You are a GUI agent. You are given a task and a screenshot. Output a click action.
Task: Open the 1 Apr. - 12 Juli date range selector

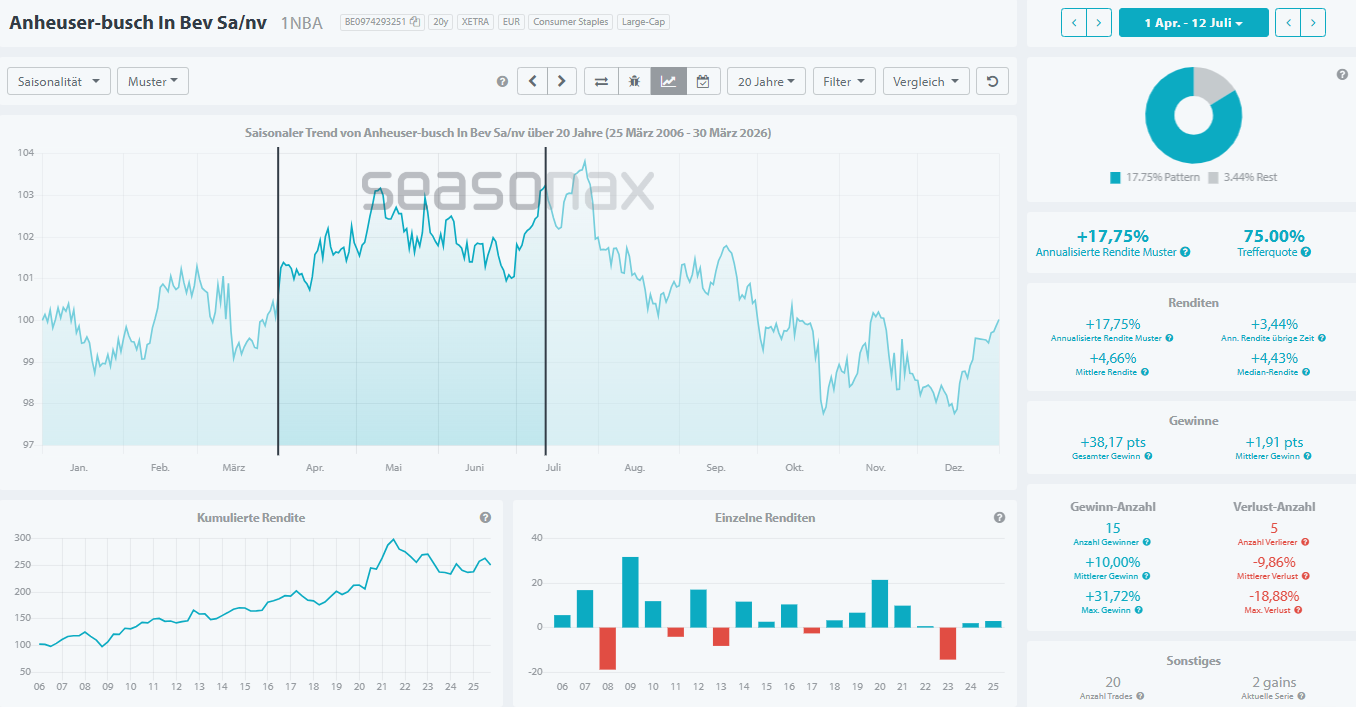click(x=1193, y=23)
